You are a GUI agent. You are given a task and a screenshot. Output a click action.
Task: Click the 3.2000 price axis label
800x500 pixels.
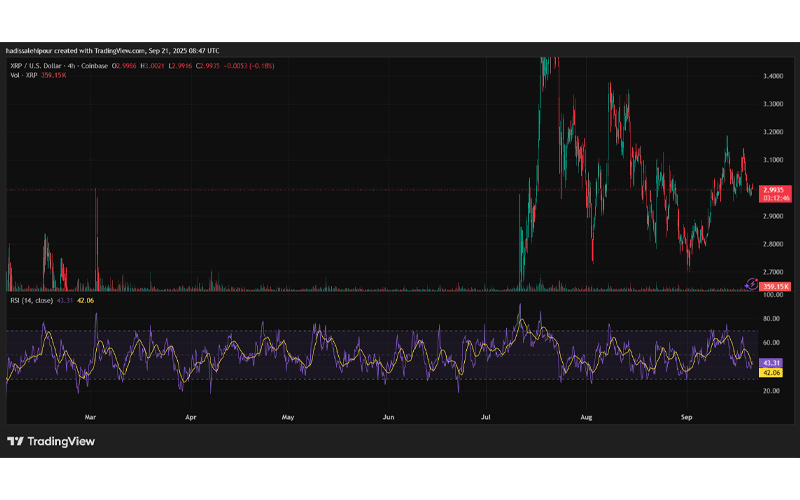point(773,132)
